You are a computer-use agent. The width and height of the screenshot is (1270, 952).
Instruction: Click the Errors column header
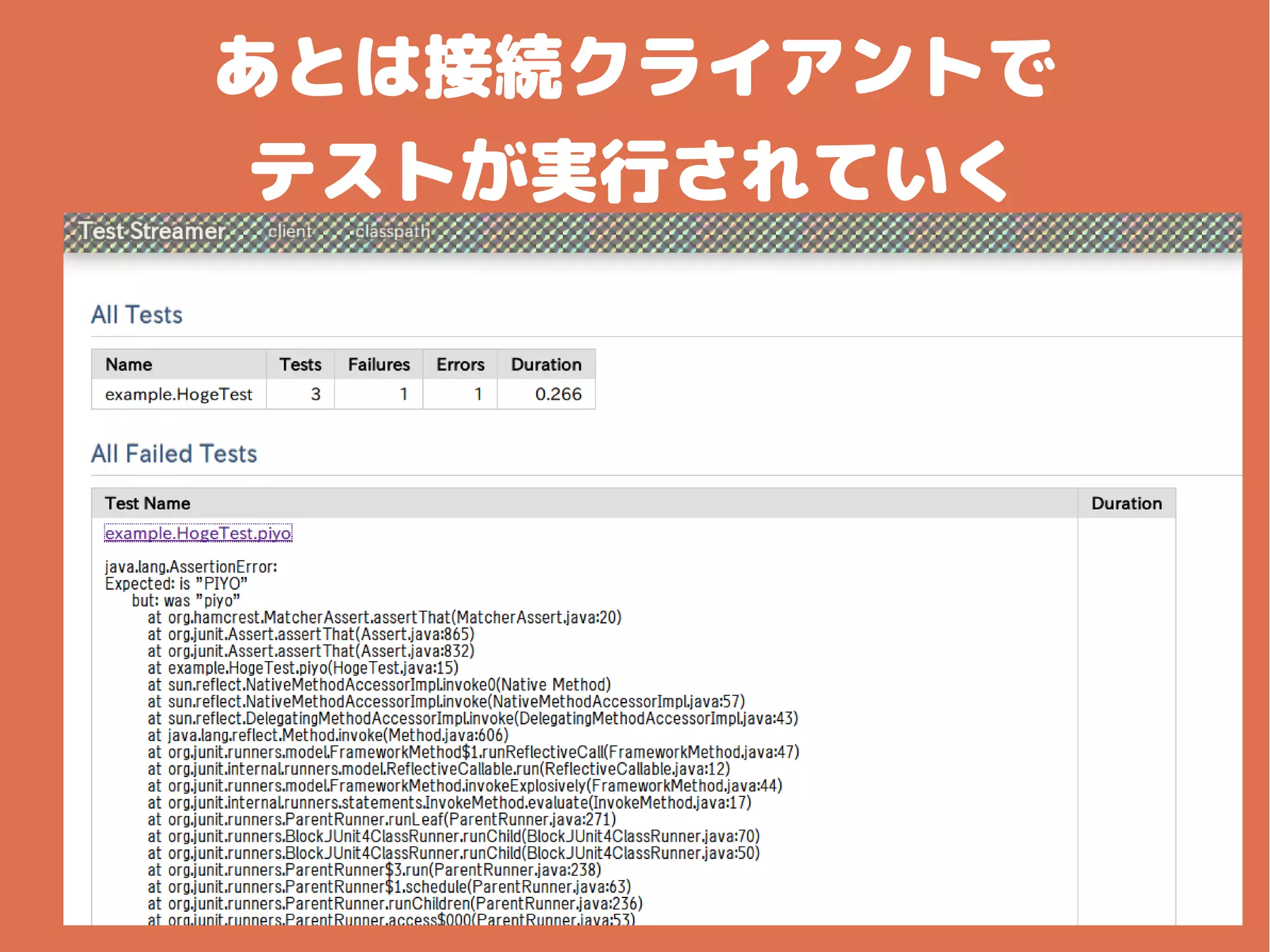(x=460, y=364)
